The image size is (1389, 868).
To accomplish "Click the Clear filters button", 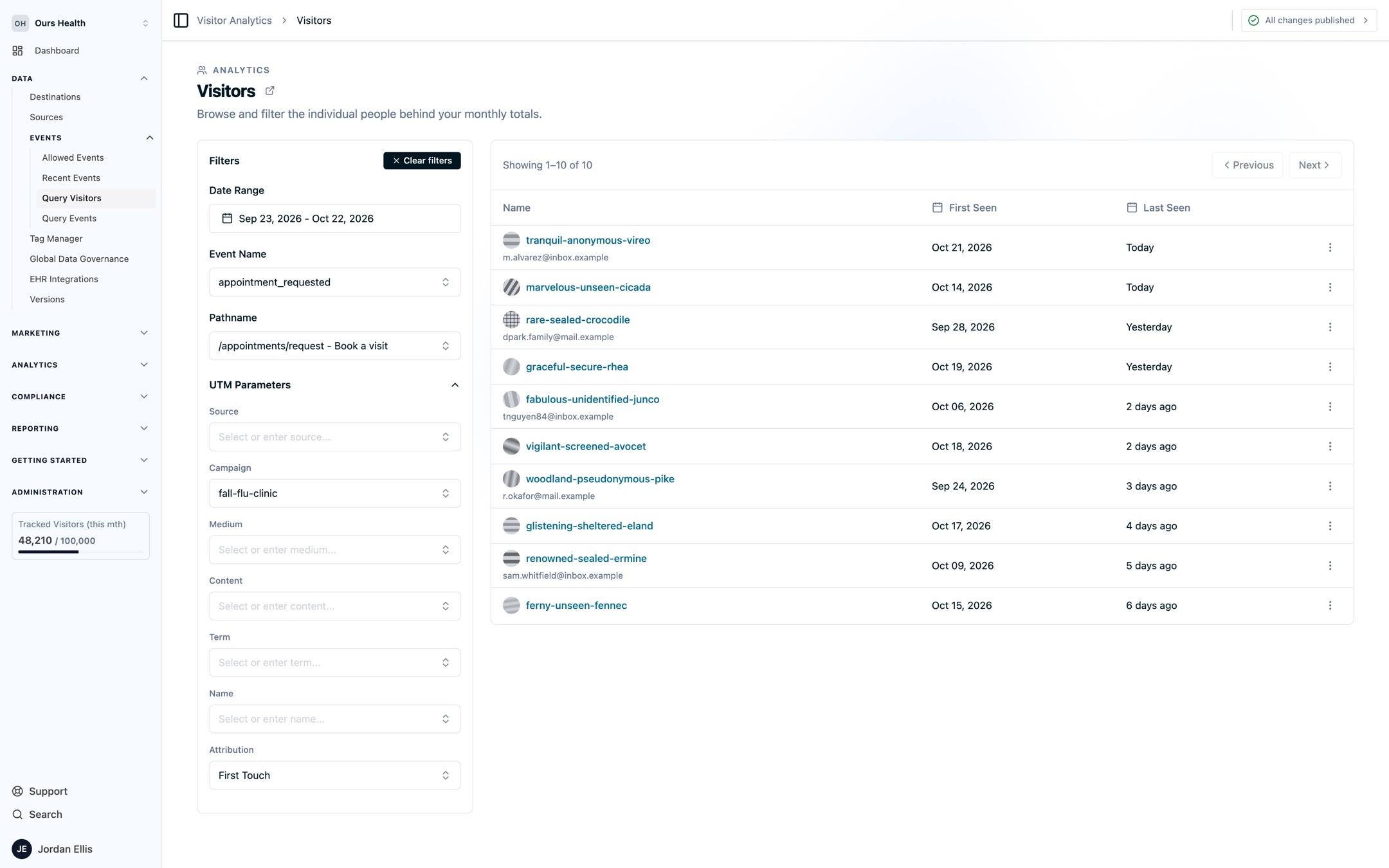I will (x=422, y=161).
